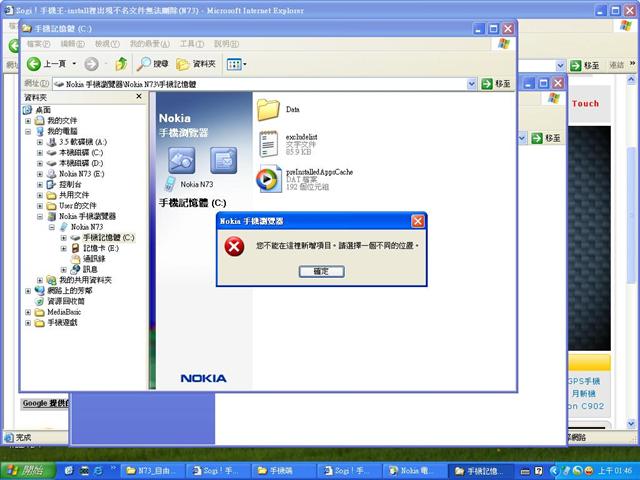Select 共用文件 folder in tree

(x=73, y=195)
